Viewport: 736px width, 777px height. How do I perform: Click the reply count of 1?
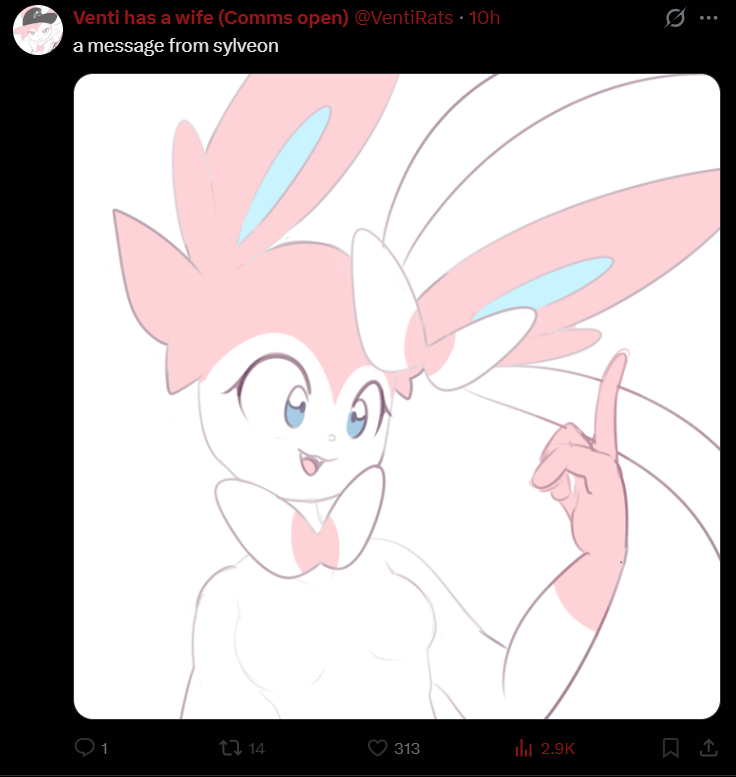(x=105, y=748)
